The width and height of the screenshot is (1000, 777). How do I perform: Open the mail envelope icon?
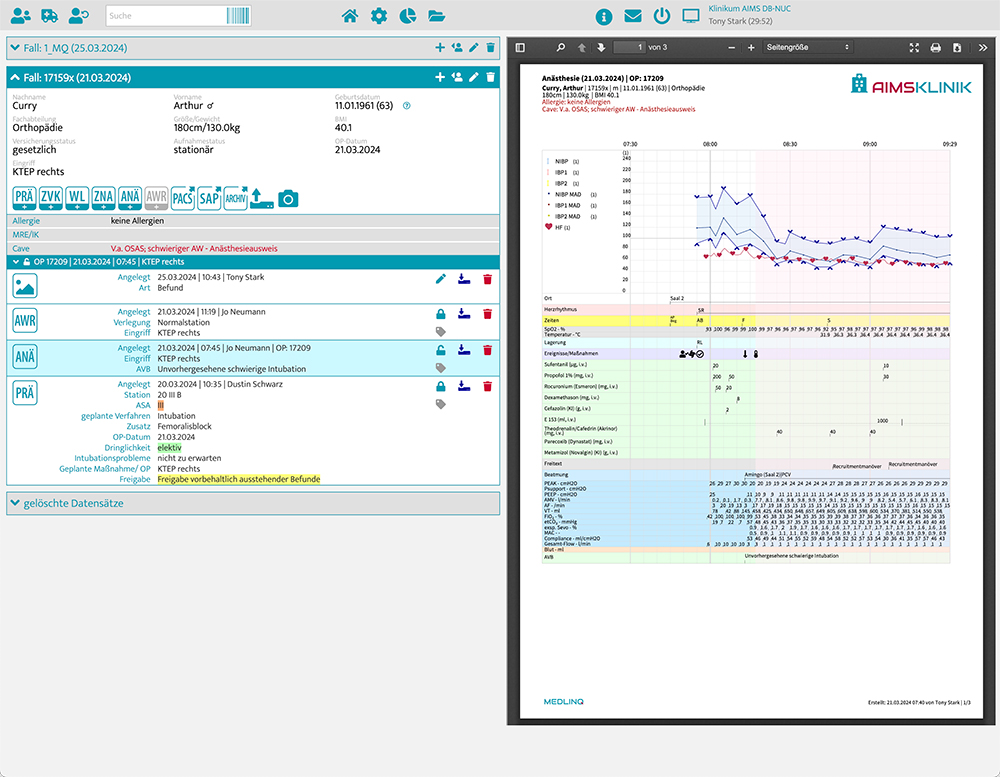(x=633, y=16)
